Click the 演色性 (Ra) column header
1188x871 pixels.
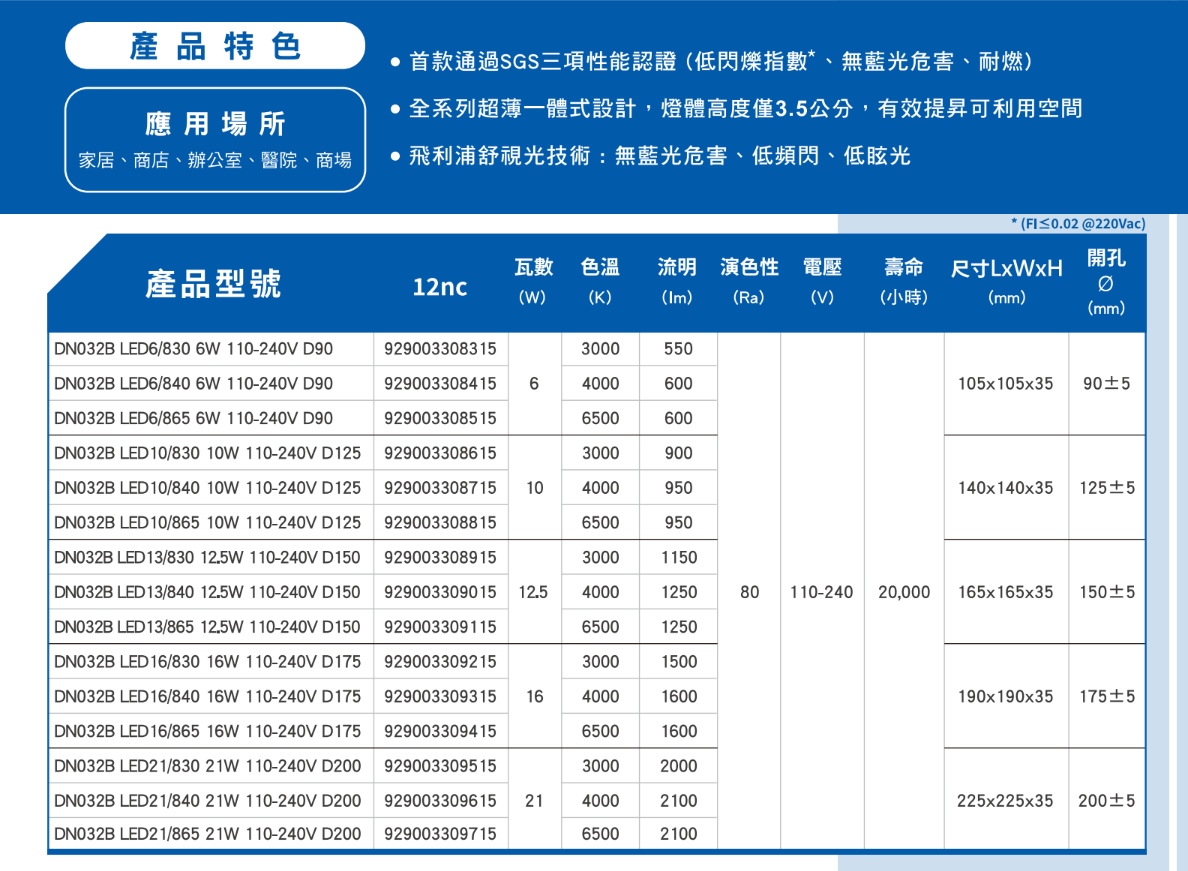tap(749, 281)
